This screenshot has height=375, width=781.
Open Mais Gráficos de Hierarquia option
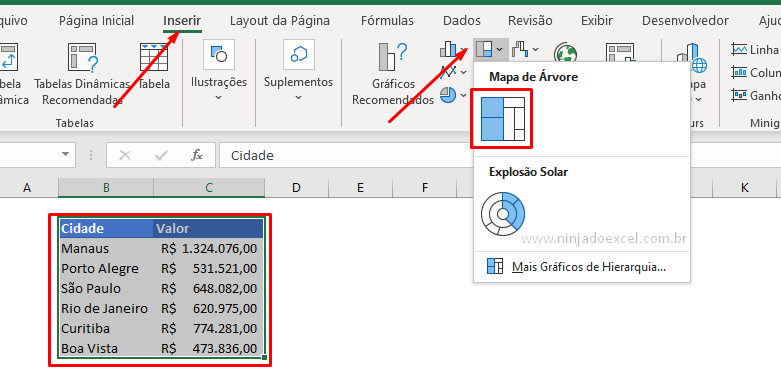(582, 267)
